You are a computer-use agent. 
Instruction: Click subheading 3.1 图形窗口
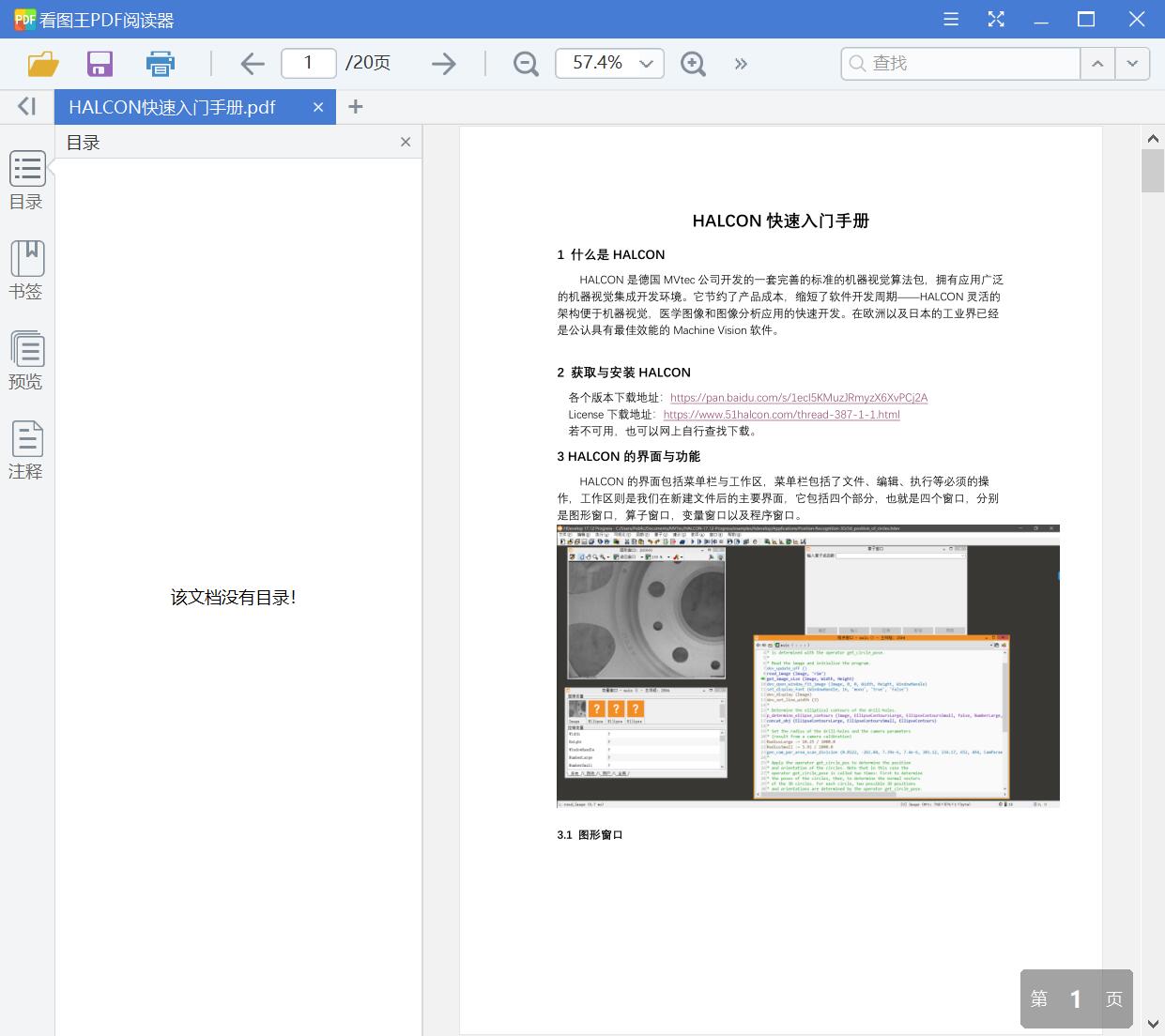click(x=590, y=835)
